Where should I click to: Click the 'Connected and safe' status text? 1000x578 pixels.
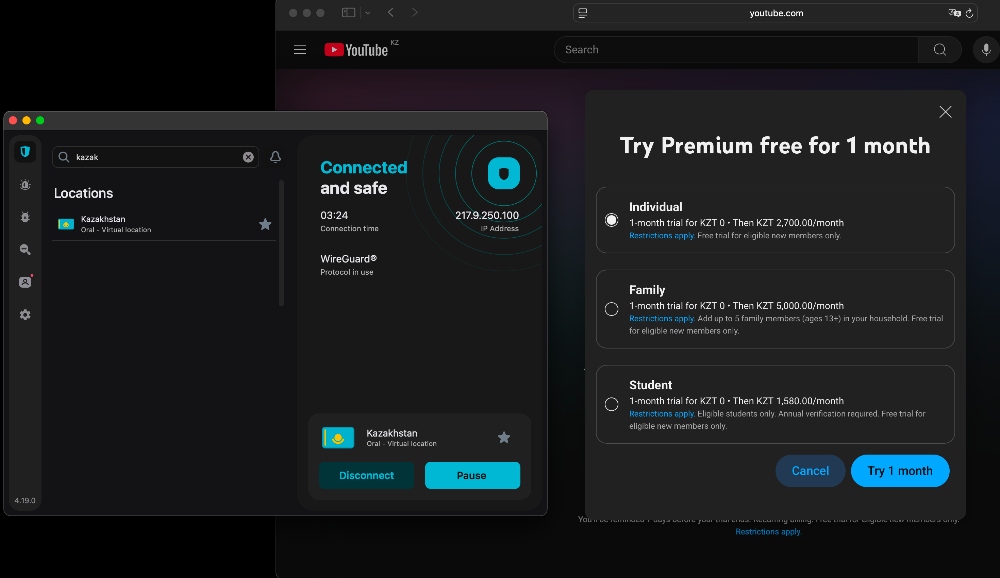pyautogui.click(x=364, y=177)
